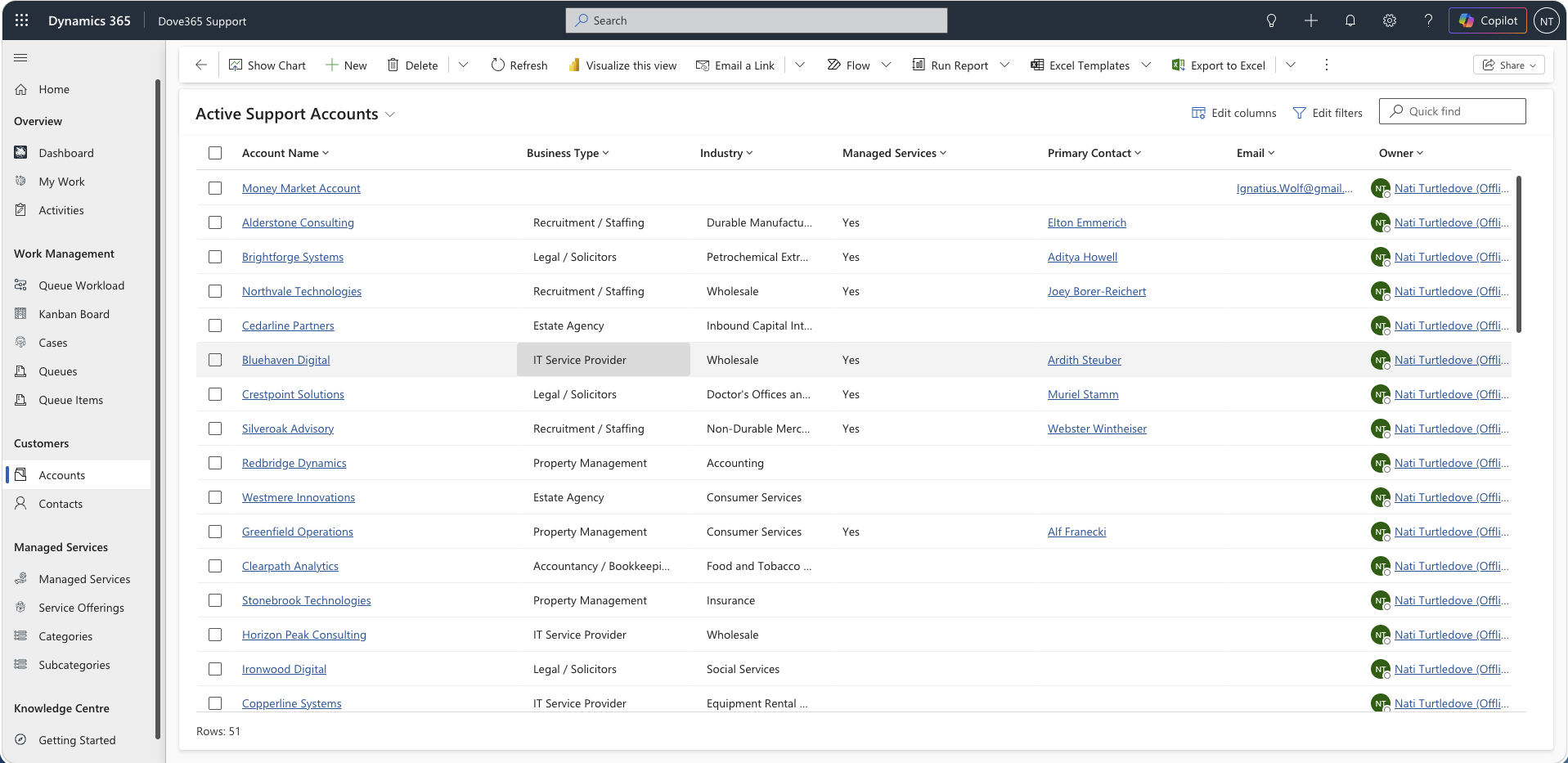Create a New account record
Viewport: 1568px width, 763px height.
[x=346, y=65]
